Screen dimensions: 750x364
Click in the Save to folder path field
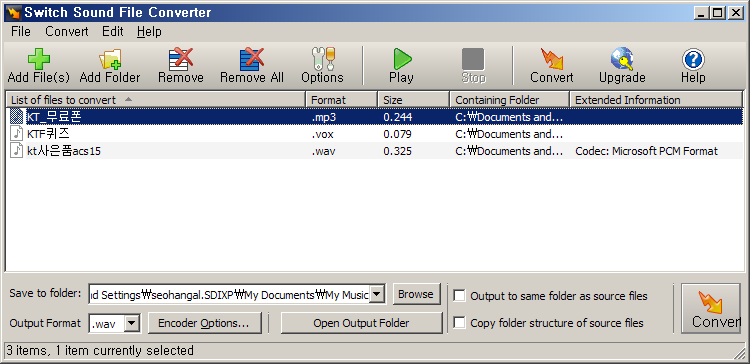pos(229,295)
